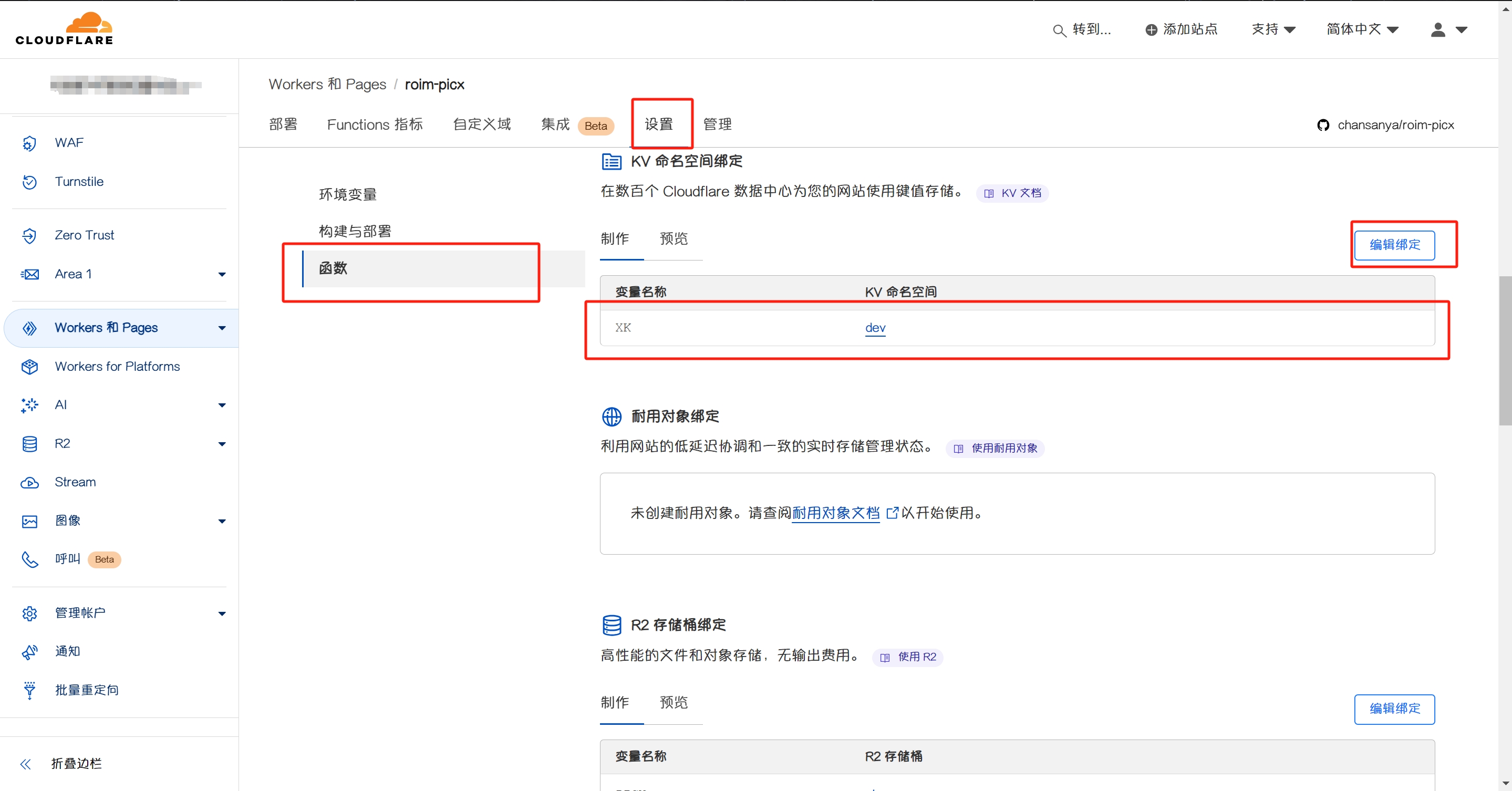Viewport: 1512px width, 791px height.
Task: Open the WAF shield icon
Action: point(29,143)
